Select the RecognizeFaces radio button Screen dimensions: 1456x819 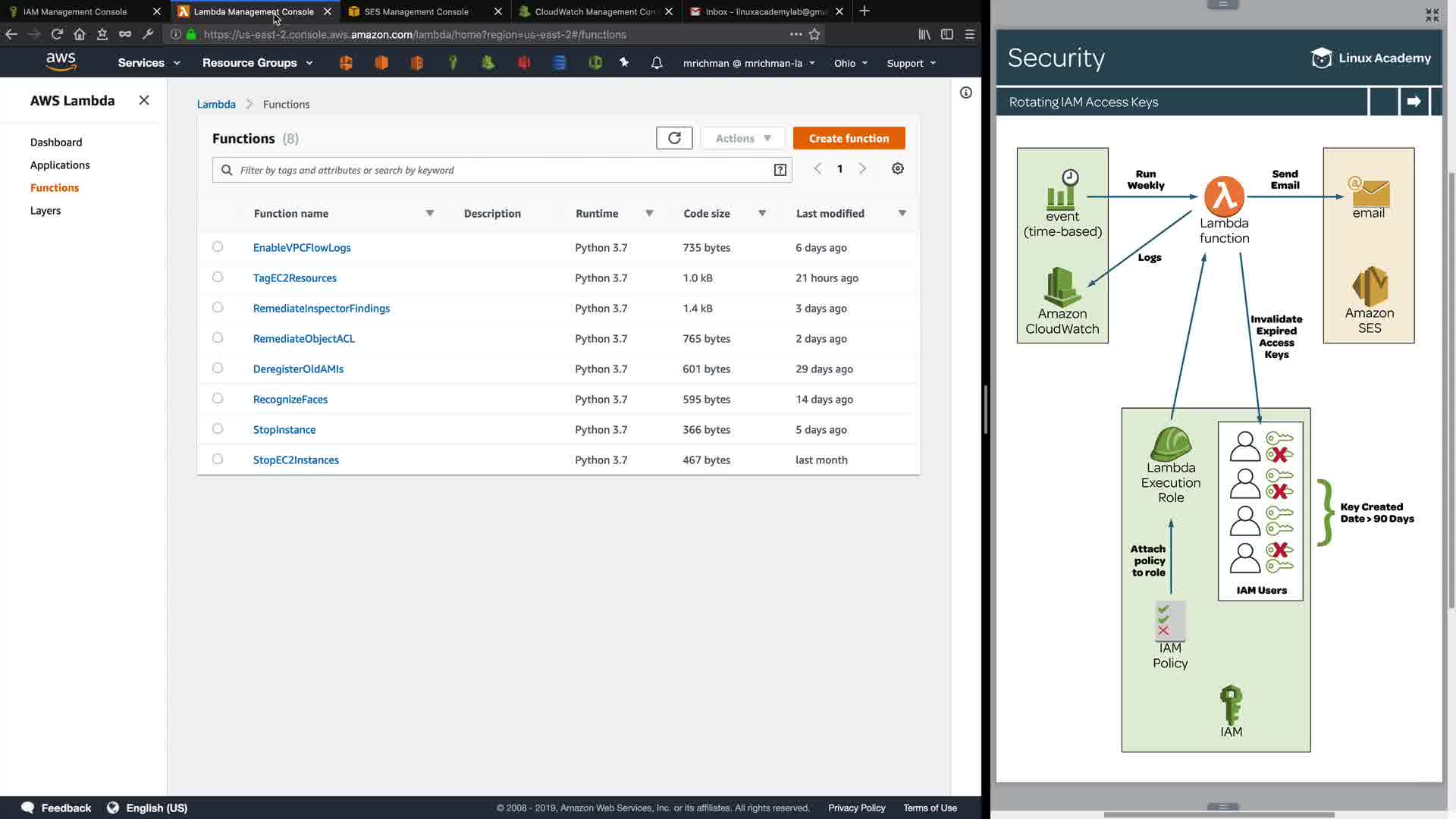pyautogui.click(x=218, y=398)
